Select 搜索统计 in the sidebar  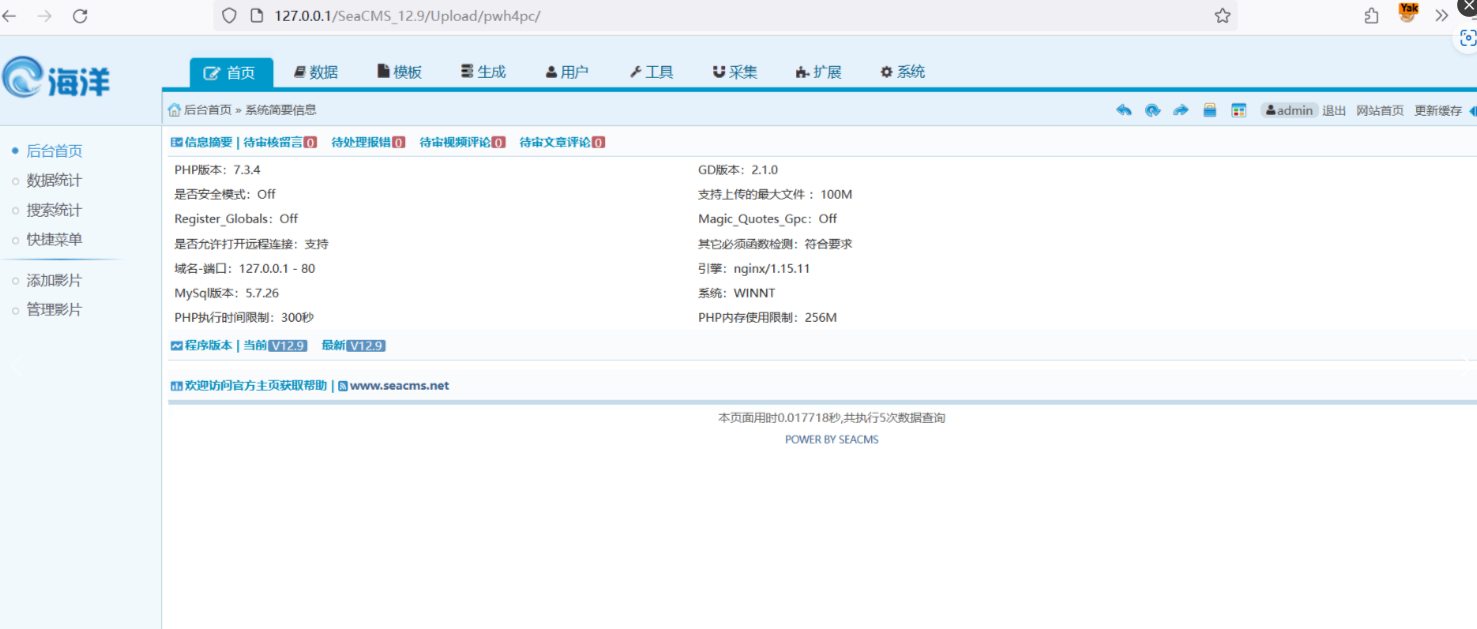[54, 210]
